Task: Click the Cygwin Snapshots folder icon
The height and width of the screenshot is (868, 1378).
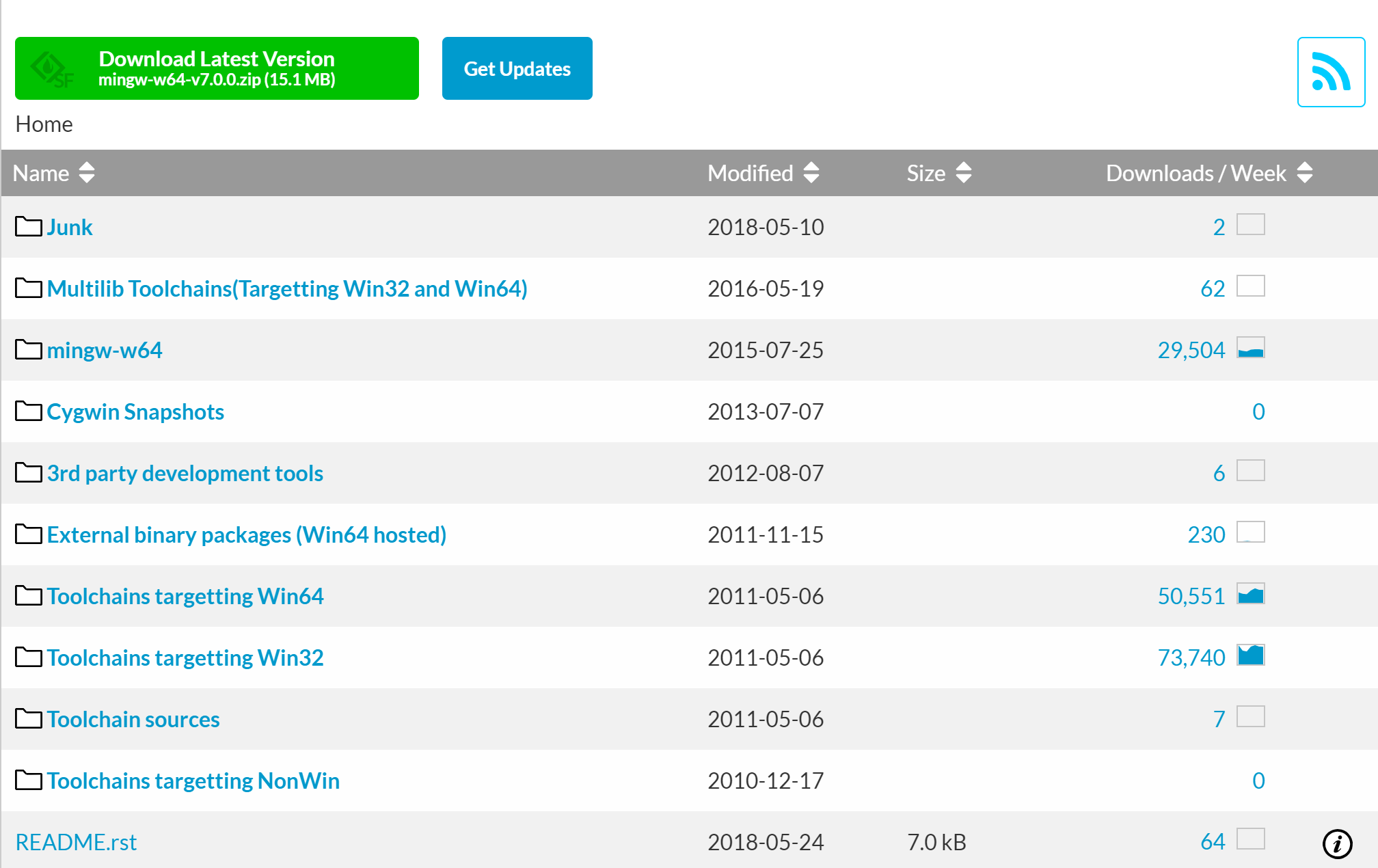Action: pos(29,411)
